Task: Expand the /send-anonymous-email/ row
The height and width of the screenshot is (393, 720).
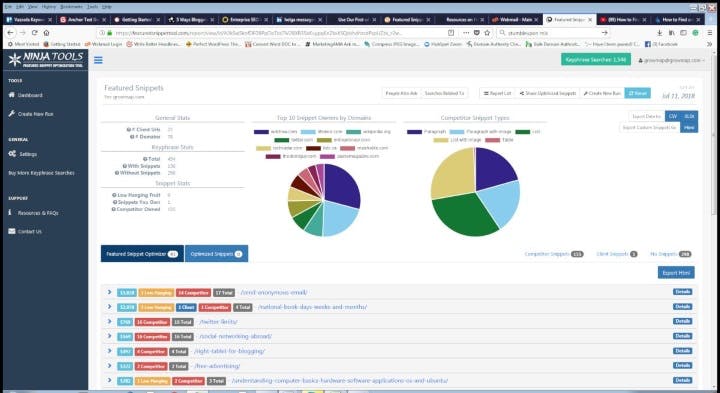Action: click(x=109, y=292)
